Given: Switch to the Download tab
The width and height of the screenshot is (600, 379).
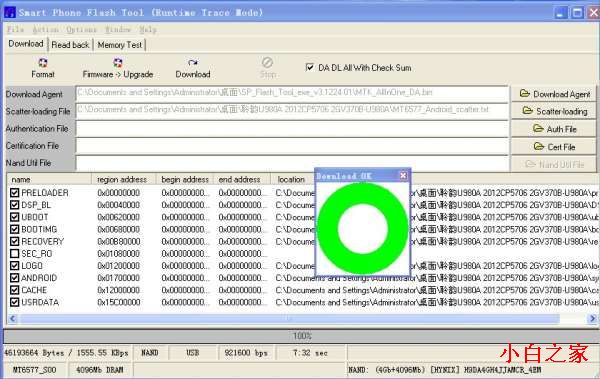Looking at the screenshot, I should 26,44.
